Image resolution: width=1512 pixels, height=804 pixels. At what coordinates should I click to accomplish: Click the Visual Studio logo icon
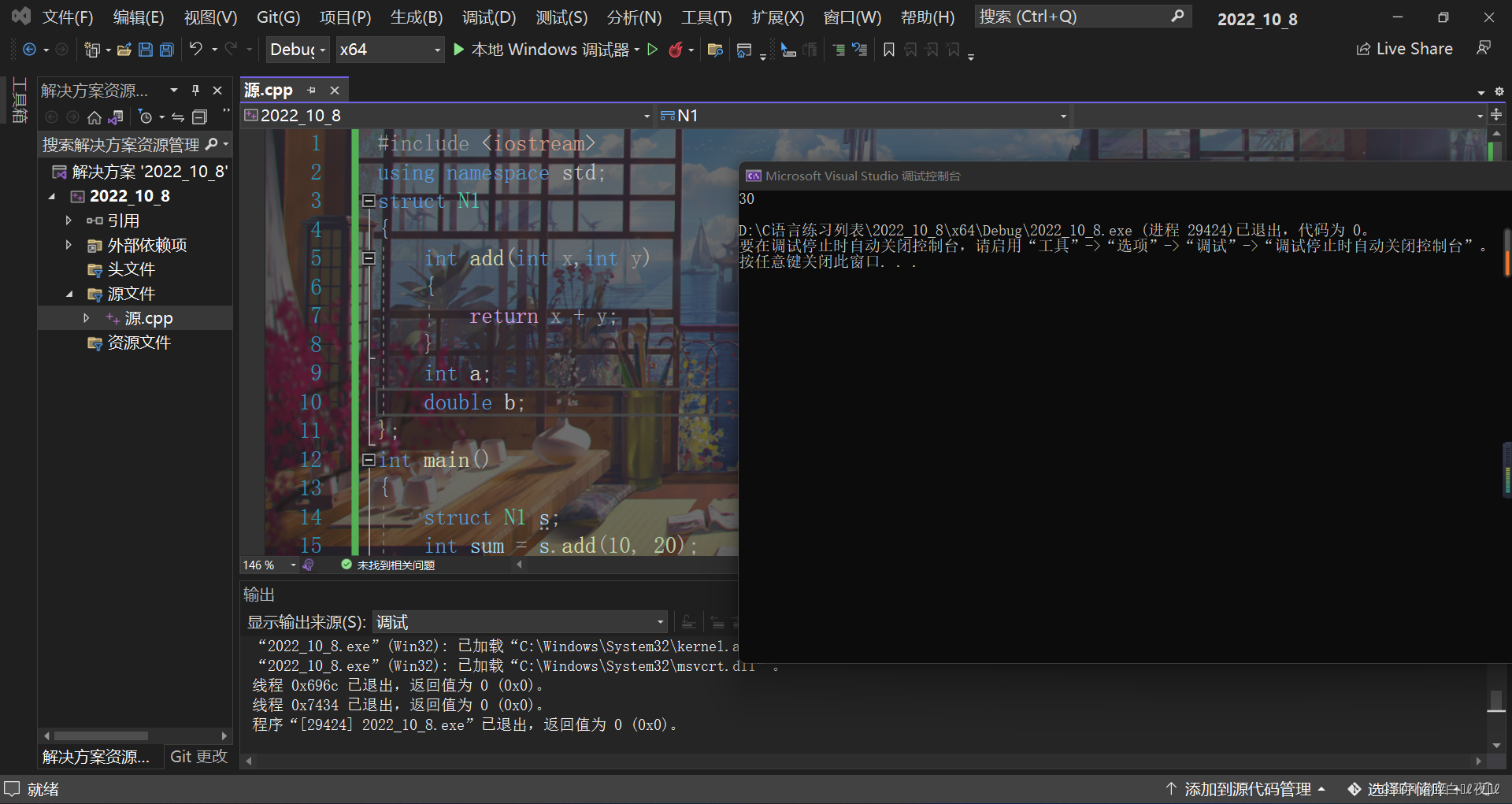(x=21, y=16)
